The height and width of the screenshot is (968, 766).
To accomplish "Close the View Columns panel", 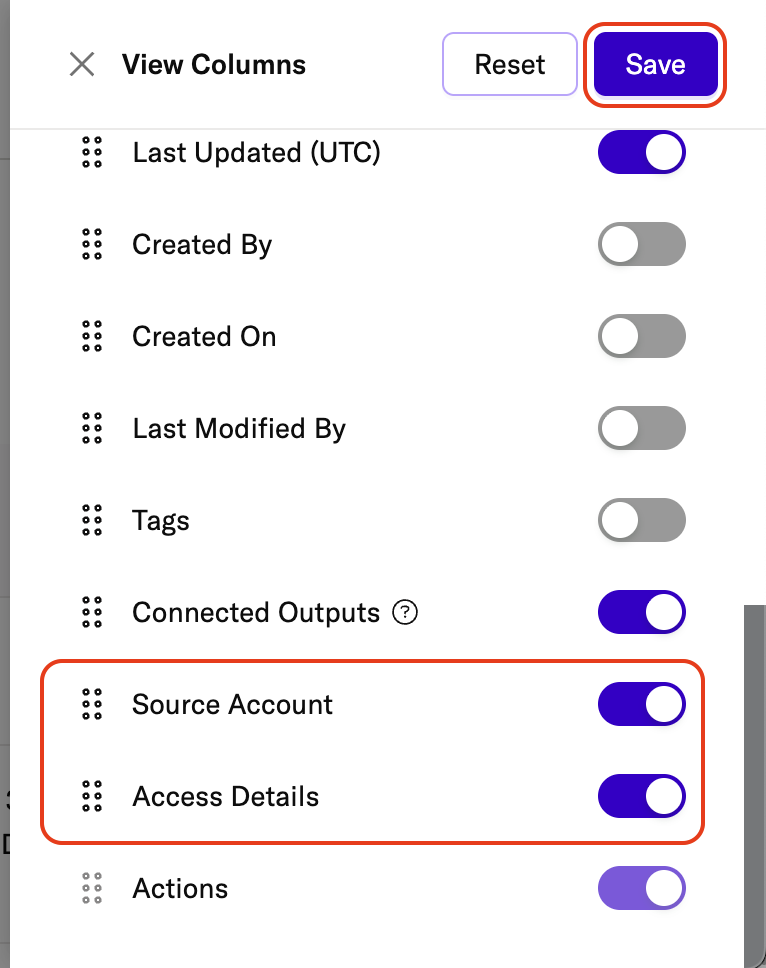I will (81, 65).
